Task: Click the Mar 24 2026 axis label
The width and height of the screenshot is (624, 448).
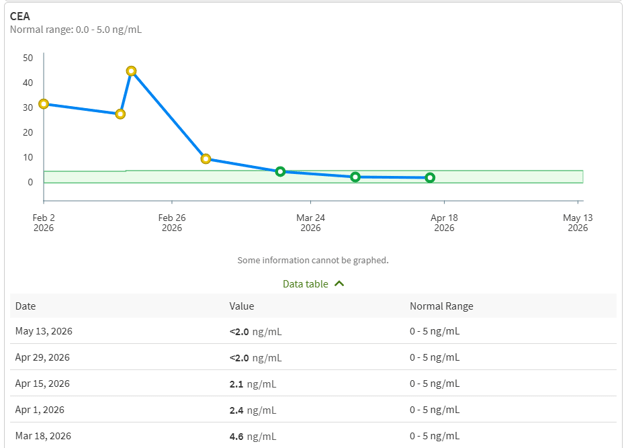Action: point(310,223)
